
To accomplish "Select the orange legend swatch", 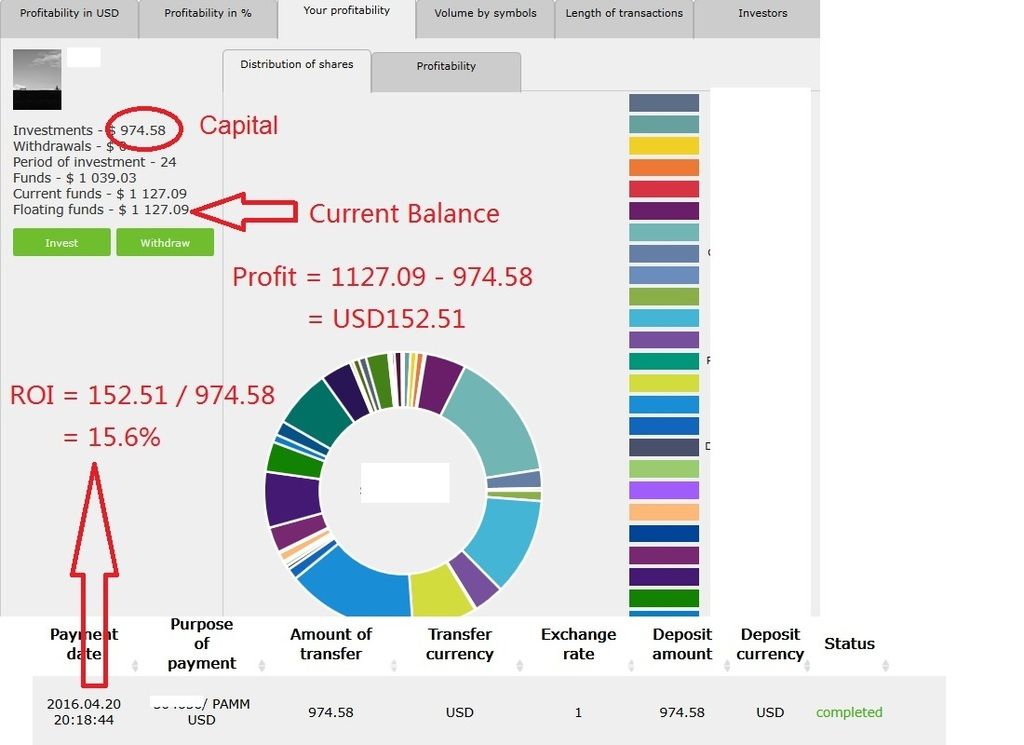I will pos(664,168).
